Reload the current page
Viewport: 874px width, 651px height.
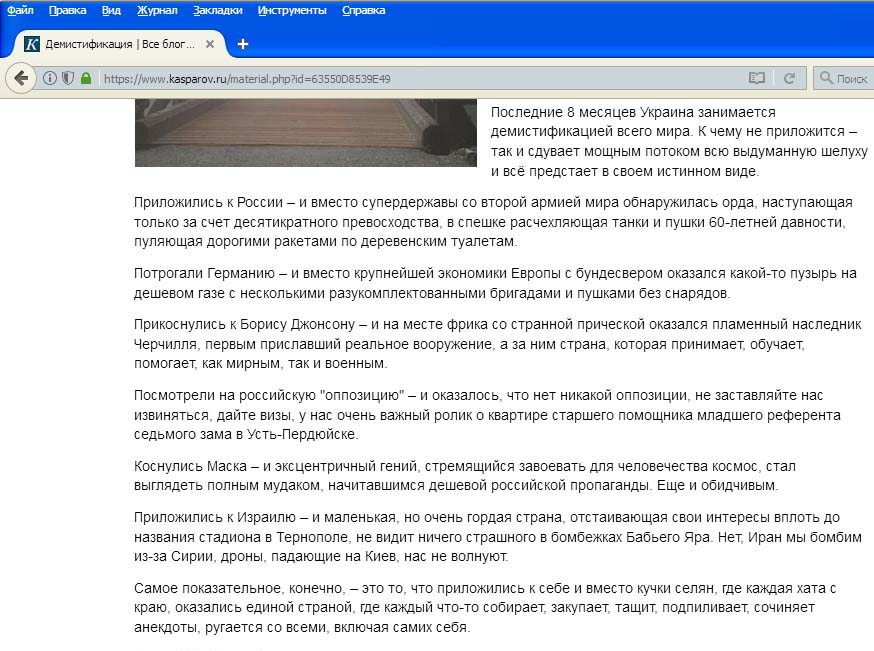point(789,79)
